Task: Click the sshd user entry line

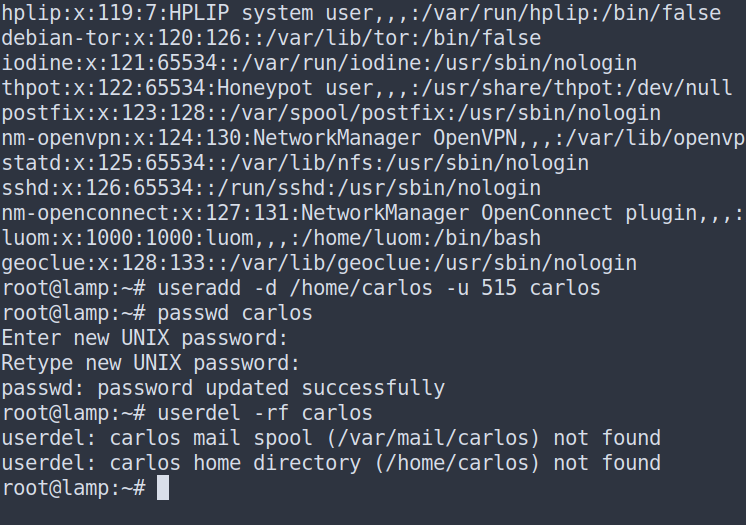Action: click(271, 188)
